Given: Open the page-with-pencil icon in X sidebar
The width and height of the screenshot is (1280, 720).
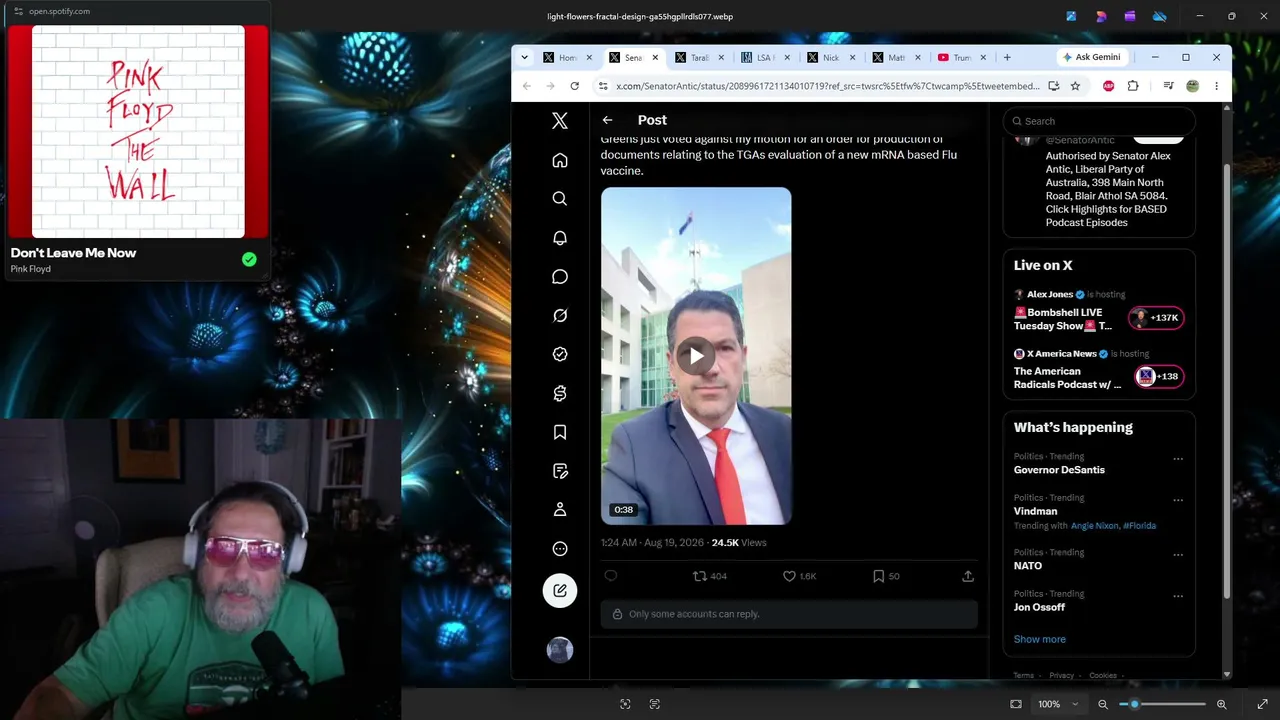Looking at the screenshot, I should point(560,471).
